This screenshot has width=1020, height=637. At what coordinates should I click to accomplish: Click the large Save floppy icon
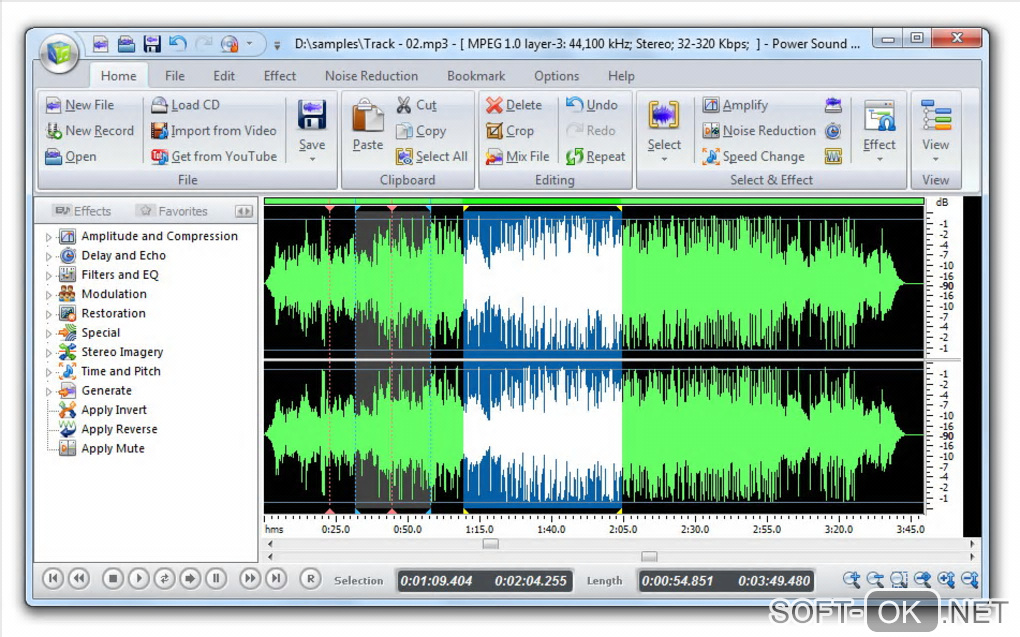tap(312, 116)
